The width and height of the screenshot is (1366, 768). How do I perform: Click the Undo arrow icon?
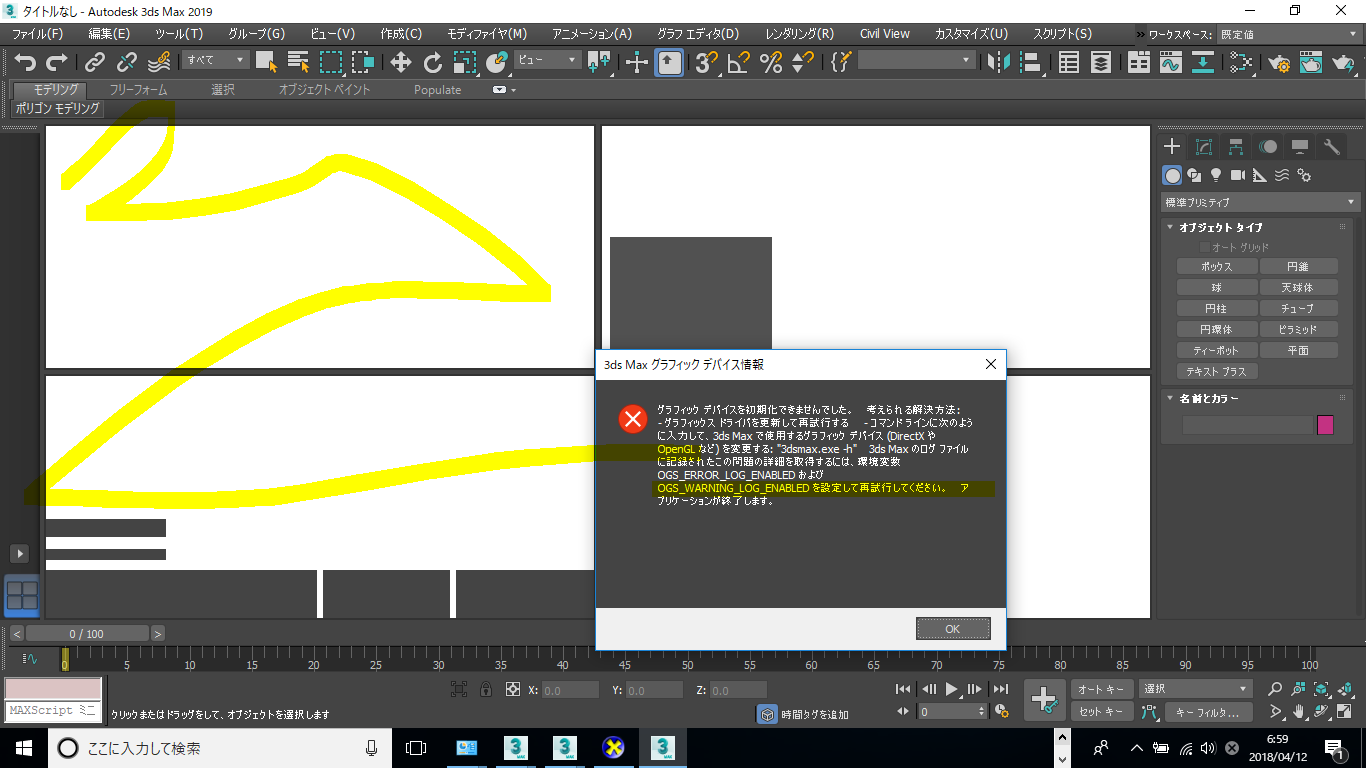[25, 62]
